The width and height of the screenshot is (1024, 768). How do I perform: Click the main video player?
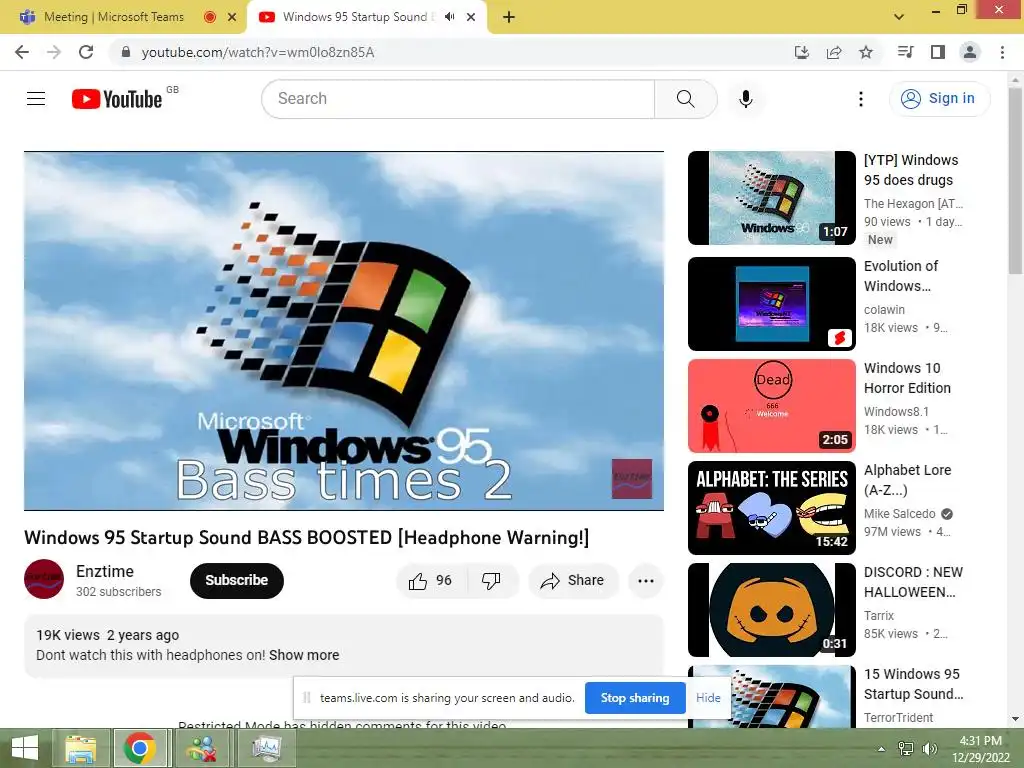[344, 331]
